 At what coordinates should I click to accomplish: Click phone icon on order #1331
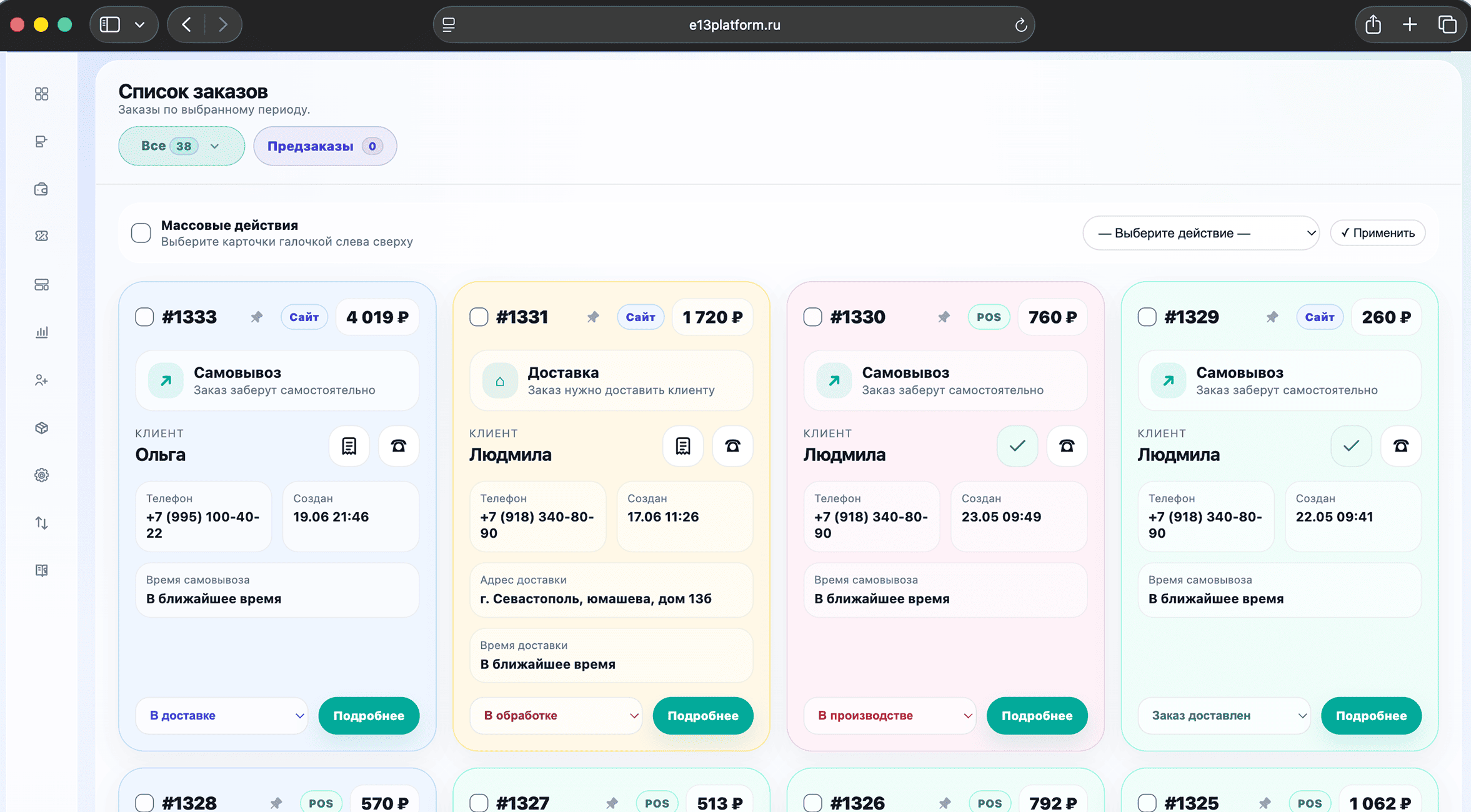point(733,446)
